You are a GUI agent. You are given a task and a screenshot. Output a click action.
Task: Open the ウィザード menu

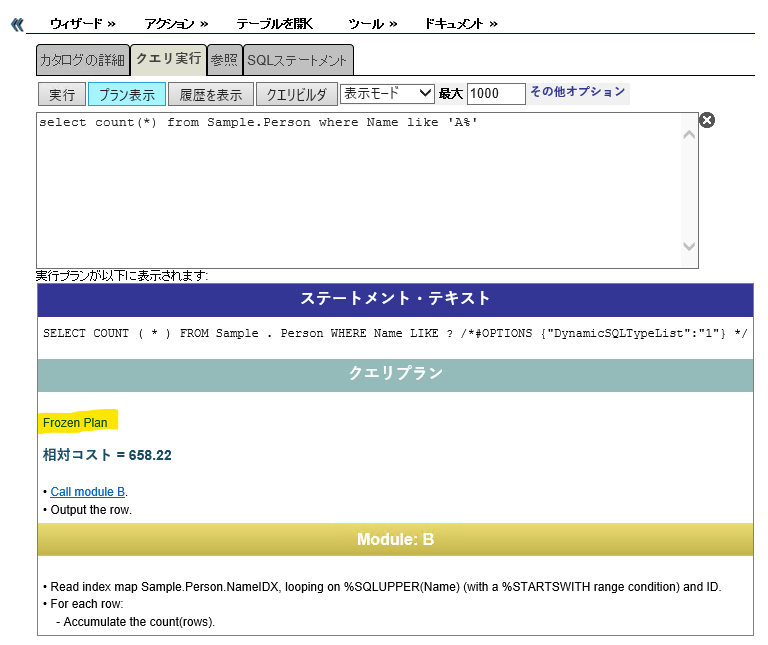pyautogui.click(x=82, y=23)
